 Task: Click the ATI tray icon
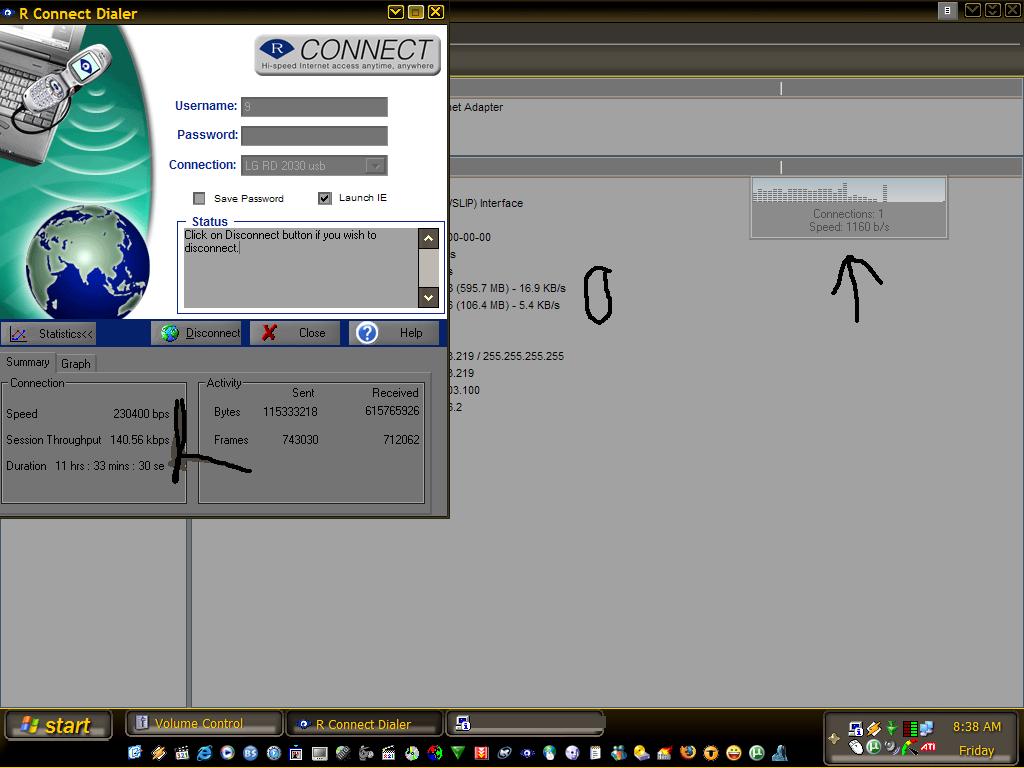(928, 746)
